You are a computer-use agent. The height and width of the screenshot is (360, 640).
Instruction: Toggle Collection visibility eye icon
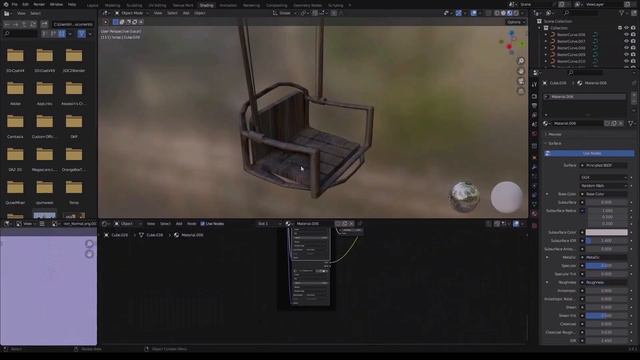click(x=626, y=28)
